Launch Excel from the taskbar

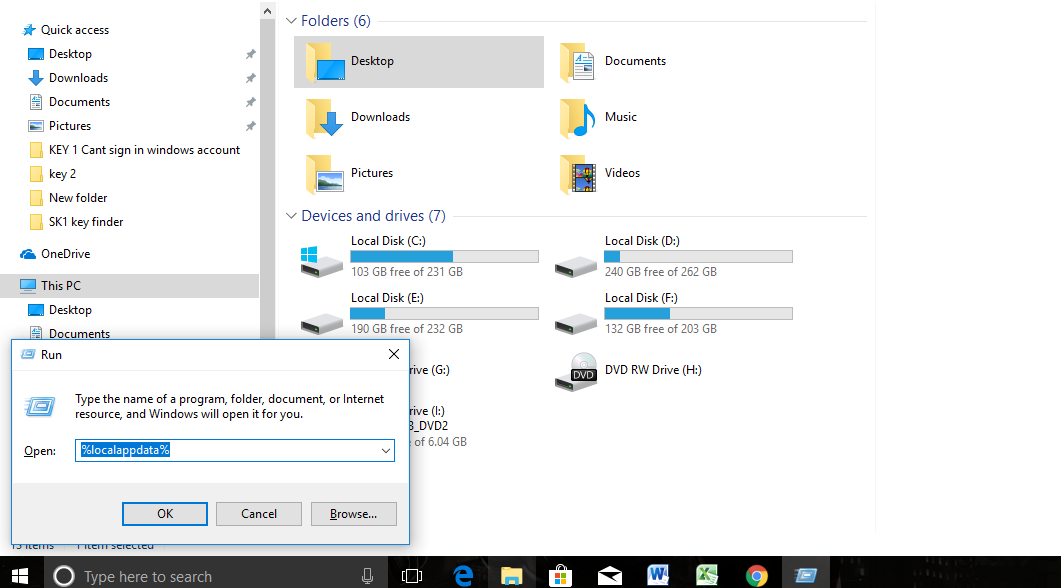point(706,574)
